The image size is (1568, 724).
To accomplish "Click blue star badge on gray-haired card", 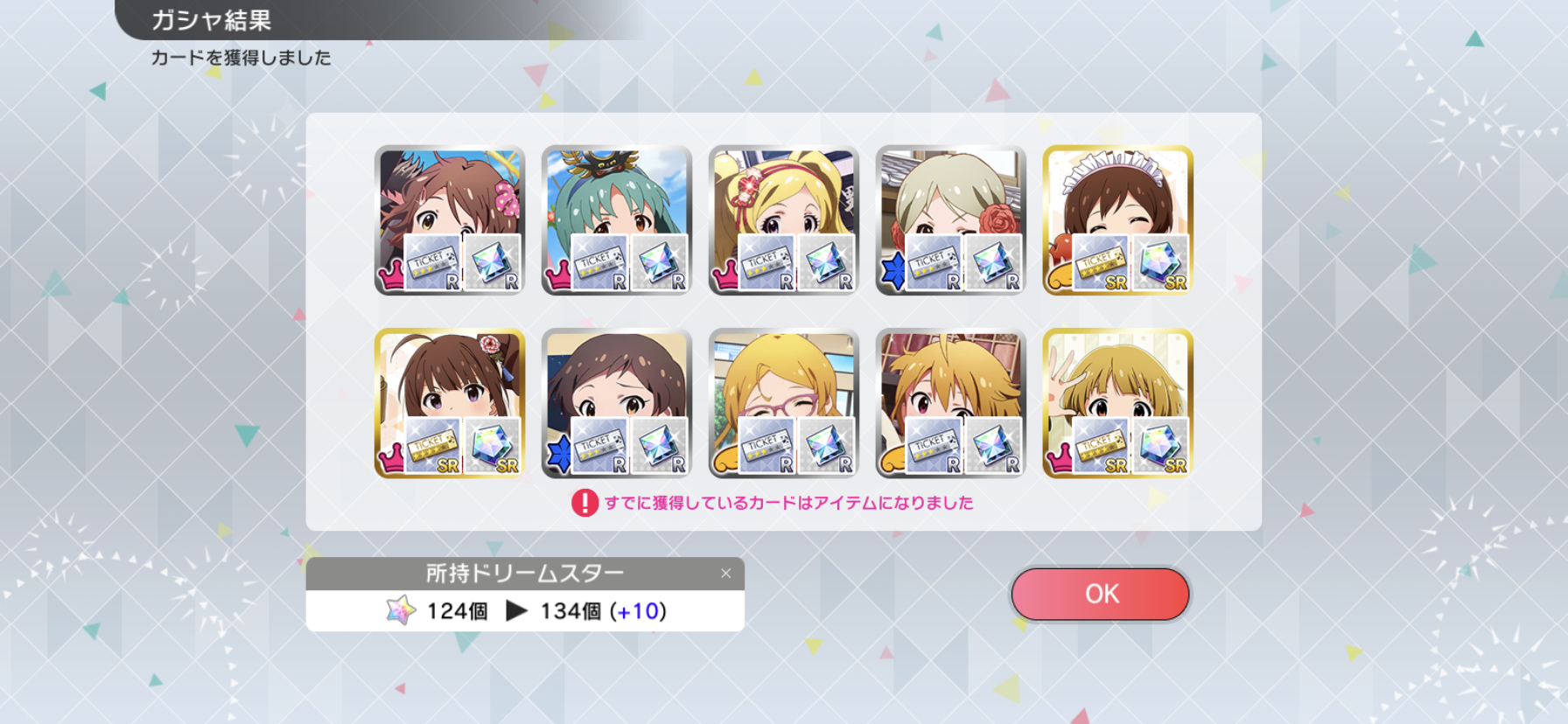I will (893, 273).
